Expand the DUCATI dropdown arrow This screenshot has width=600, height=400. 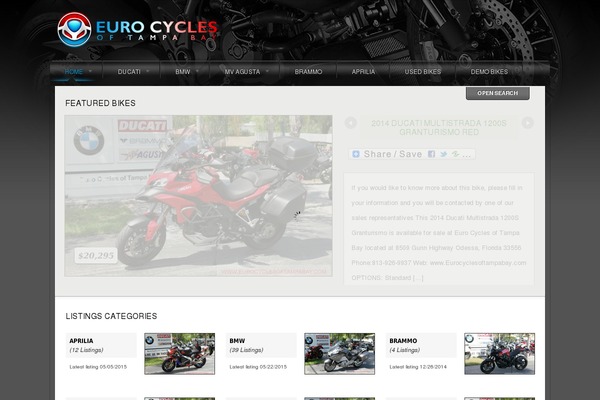[x=148, y=71]
